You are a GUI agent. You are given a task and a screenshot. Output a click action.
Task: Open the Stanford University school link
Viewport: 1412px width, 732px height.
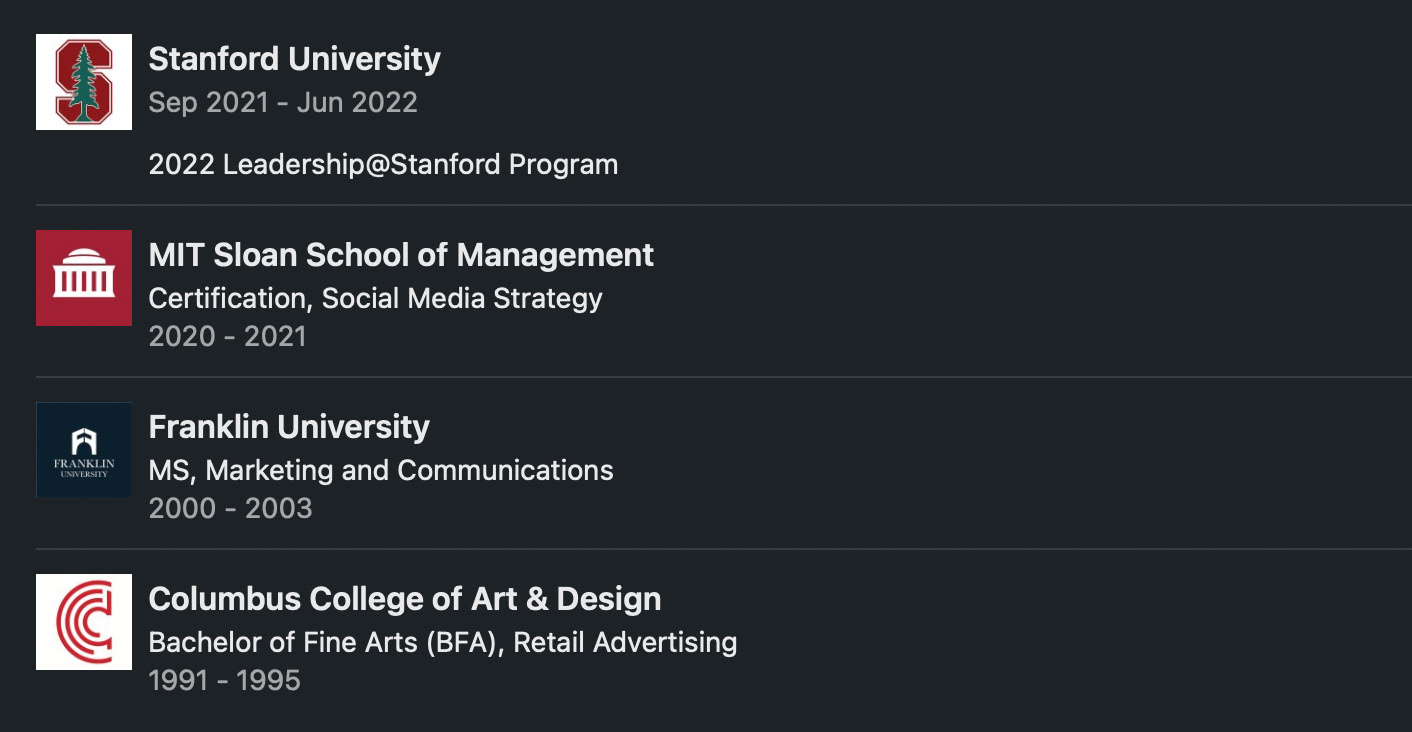tap(294, 59)
